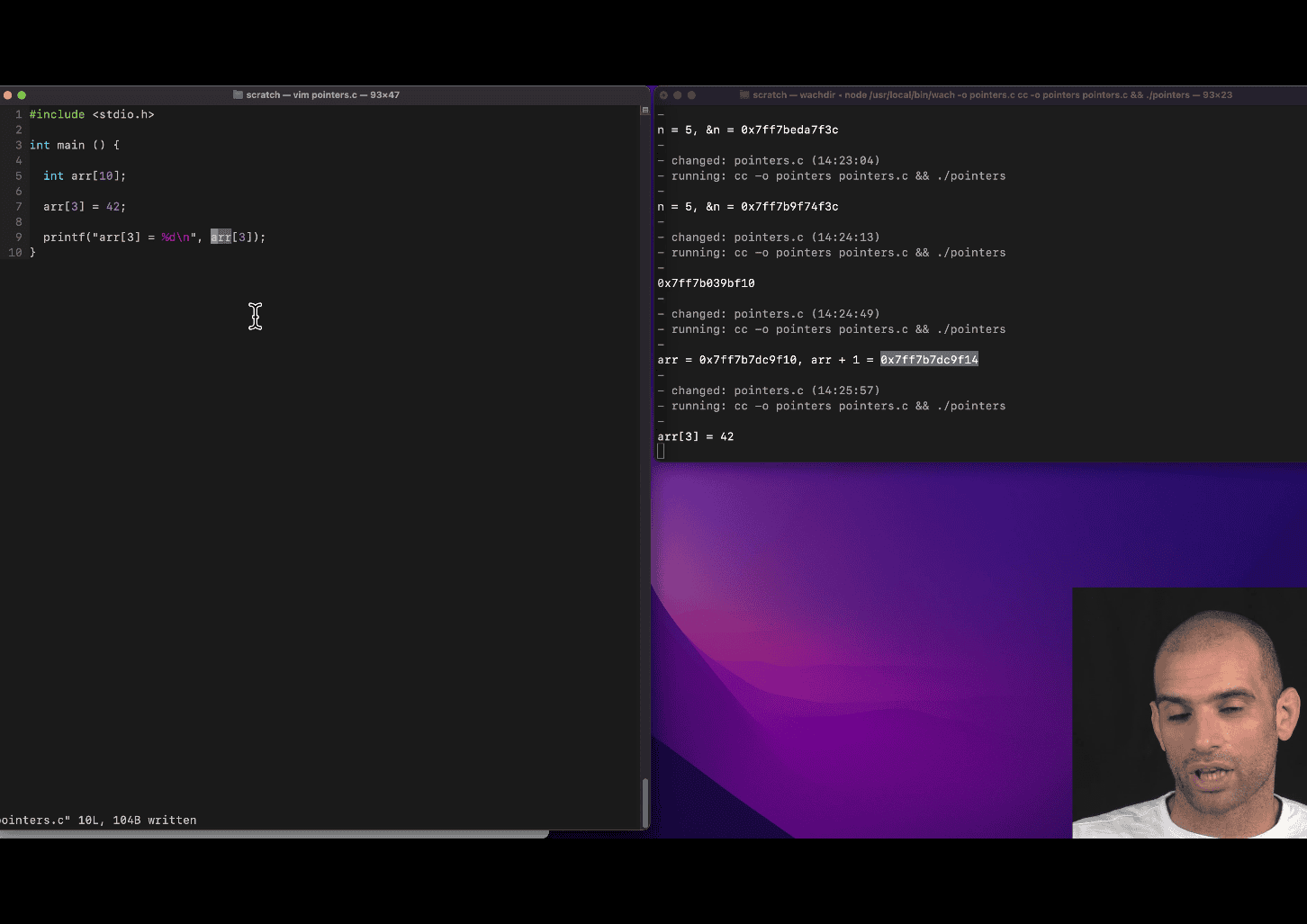Click the folder icon in wachdir terminal title
The image size is (1307, 924).
tap(744, 94)
